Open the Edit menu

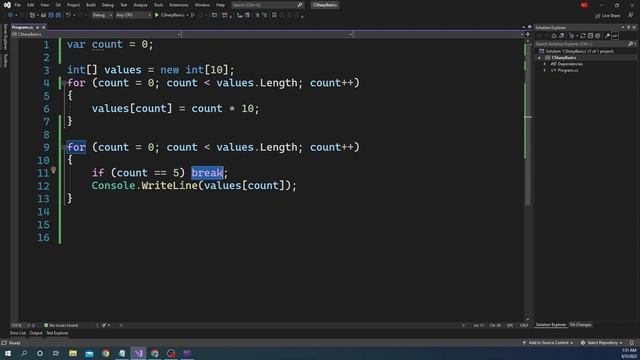click(31, 5)
